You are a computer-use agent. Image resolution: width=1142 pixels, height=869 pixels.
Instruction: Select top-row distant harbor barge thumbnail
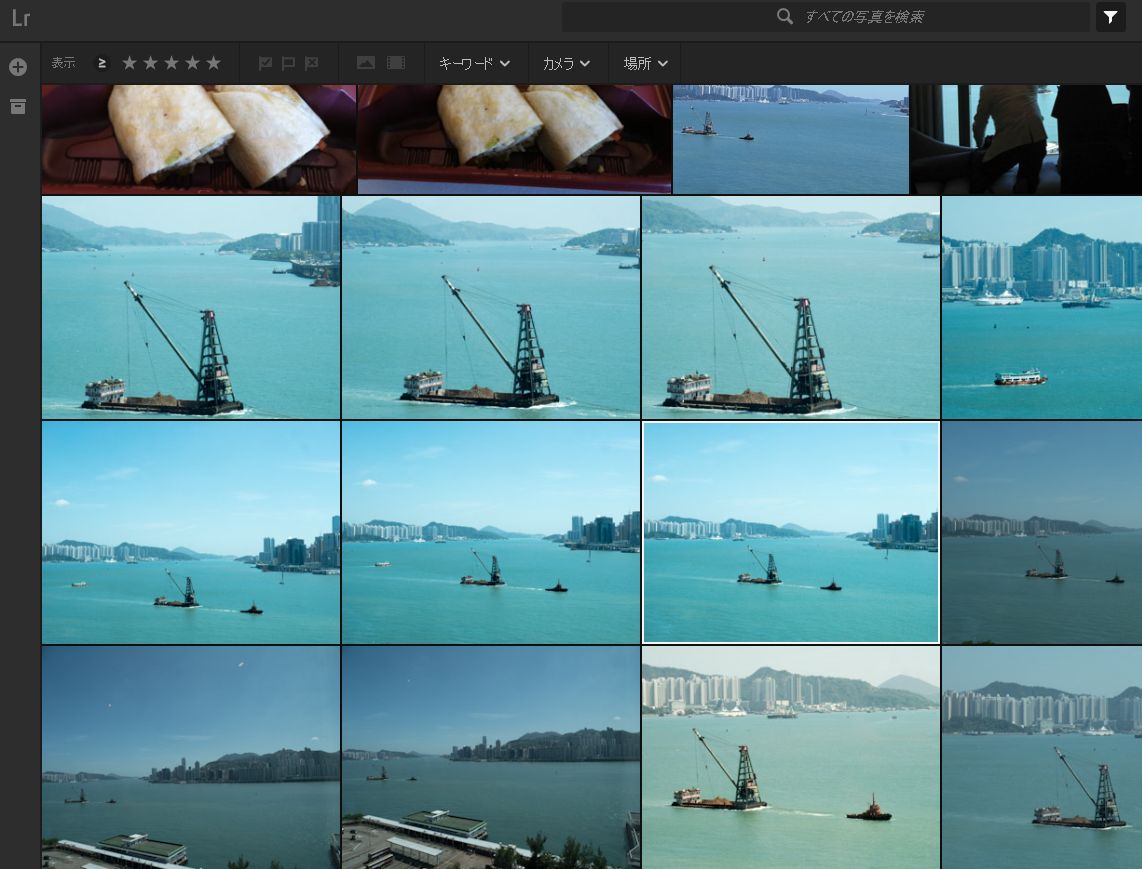[791, 139]
